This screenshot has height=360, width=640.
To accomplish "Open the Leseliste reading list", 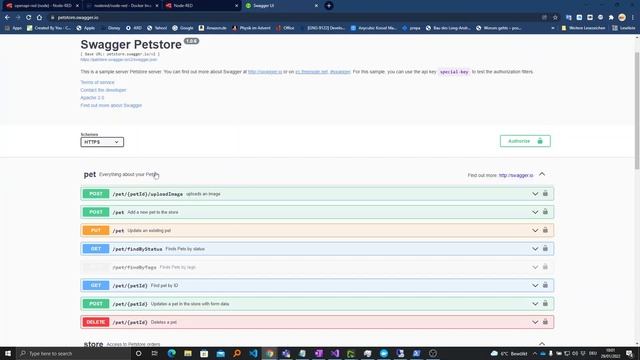I will pyautogui.click(x=624, y=28).
